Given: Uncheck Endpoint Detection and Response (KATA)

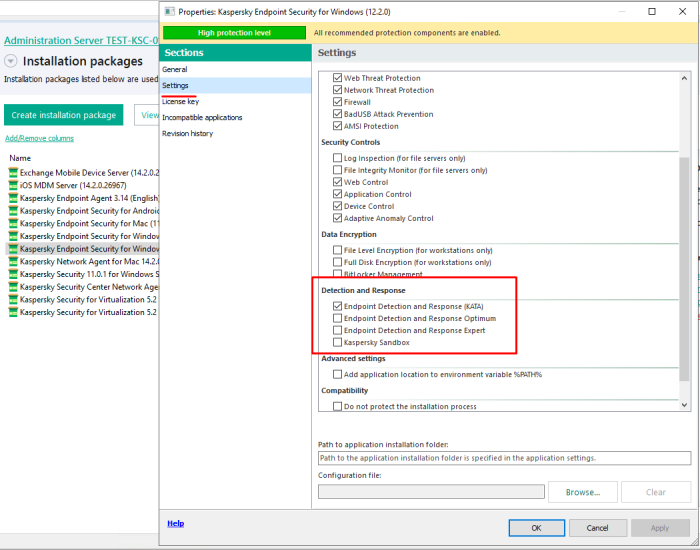Looking at the screenshot, I should coord(338,306).
